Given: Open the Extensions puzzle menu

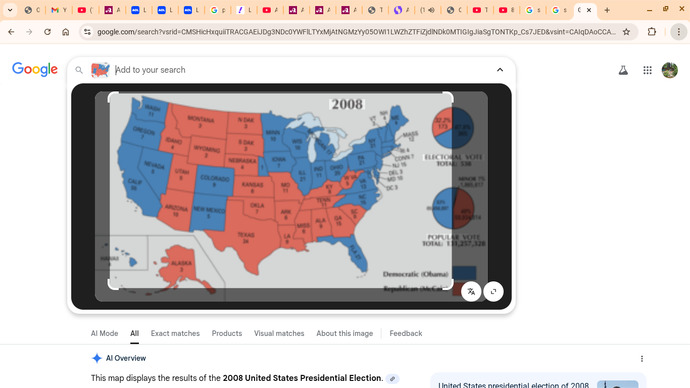Looking at the screenshot, I should (x=652, y=32).
